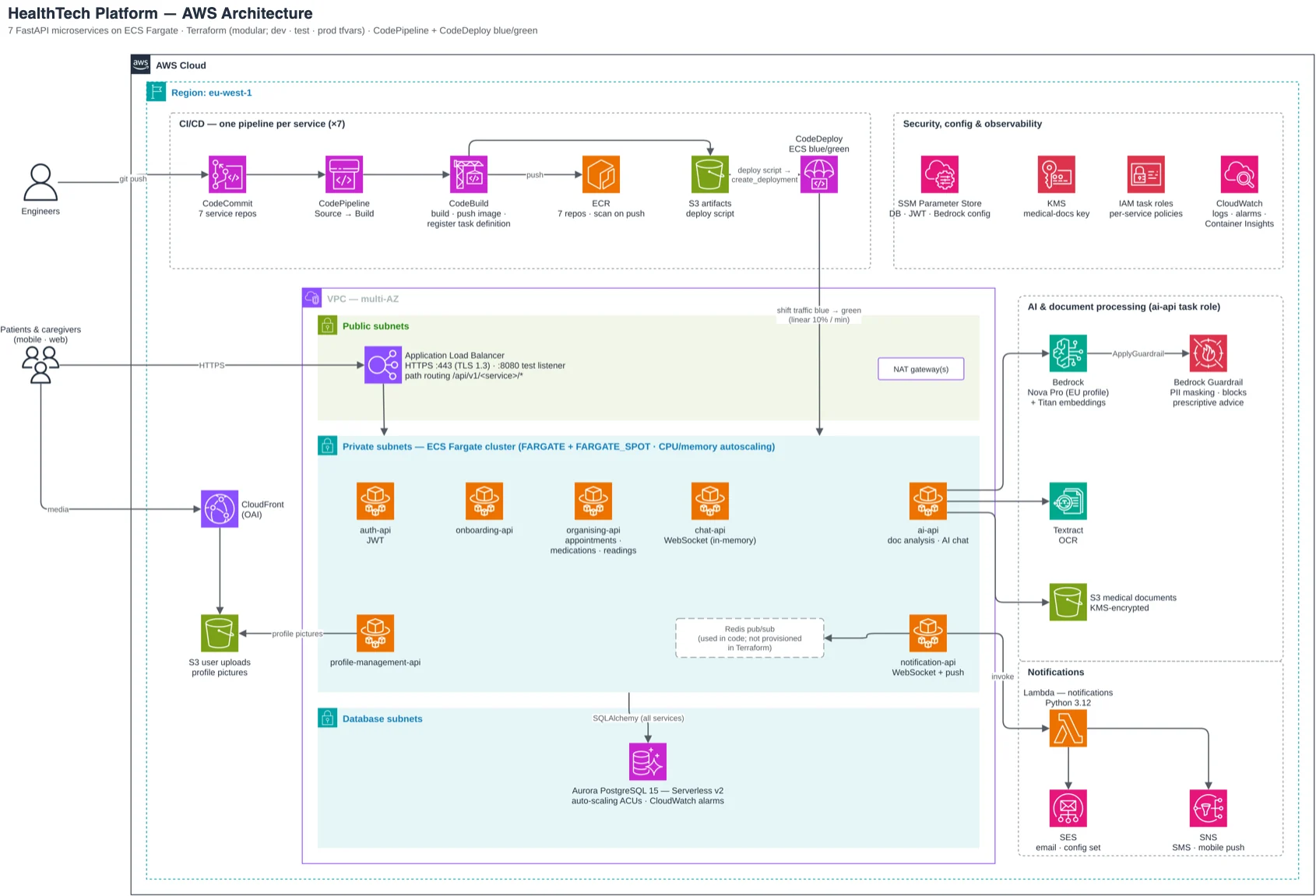Click the S3 user uploads bucket icon
This screenshot has width=1316, height=896.
coord(220,634)
